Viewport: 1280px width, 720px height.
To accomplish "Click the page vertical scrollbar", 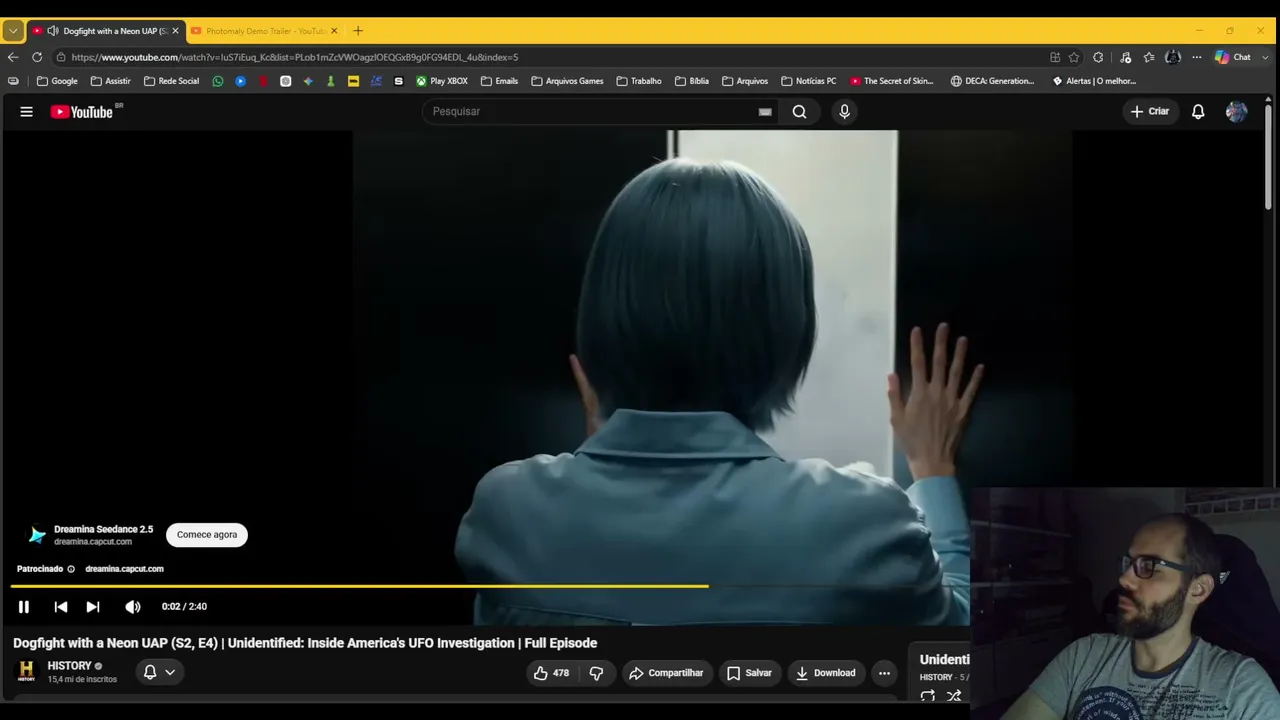I will pyautogui.click(x=1269, y=155).
